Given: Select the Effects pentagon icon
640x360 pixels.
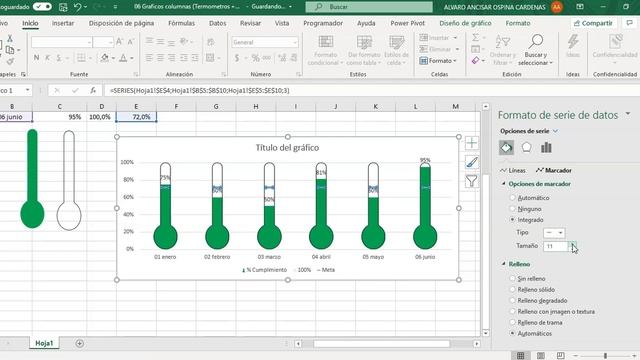Looking at the screenshot, I should (526, 147).
